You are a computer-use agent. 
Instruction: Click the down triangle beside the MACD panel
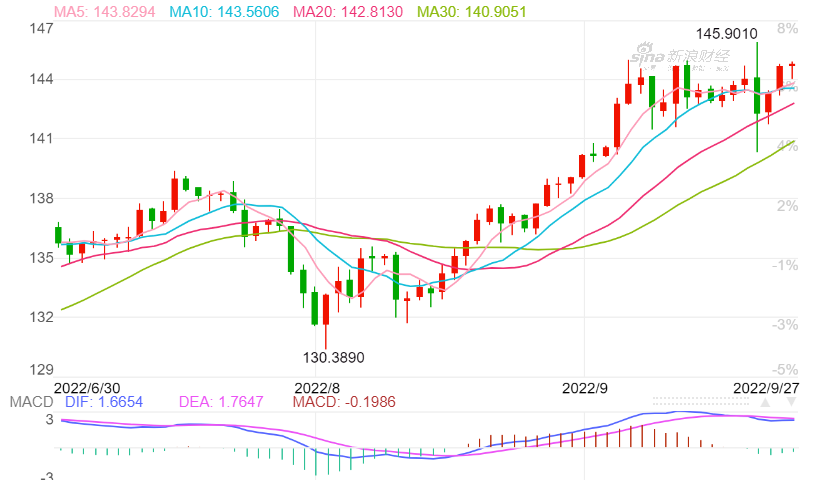(791, 402)
